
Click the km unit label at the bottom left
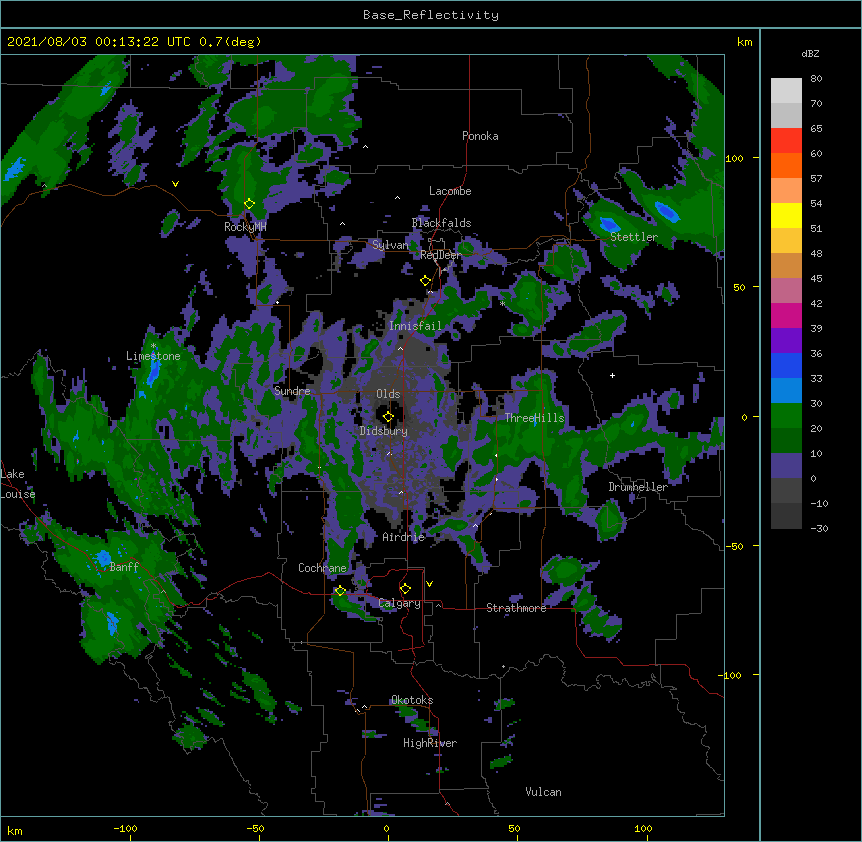point(15,830)
